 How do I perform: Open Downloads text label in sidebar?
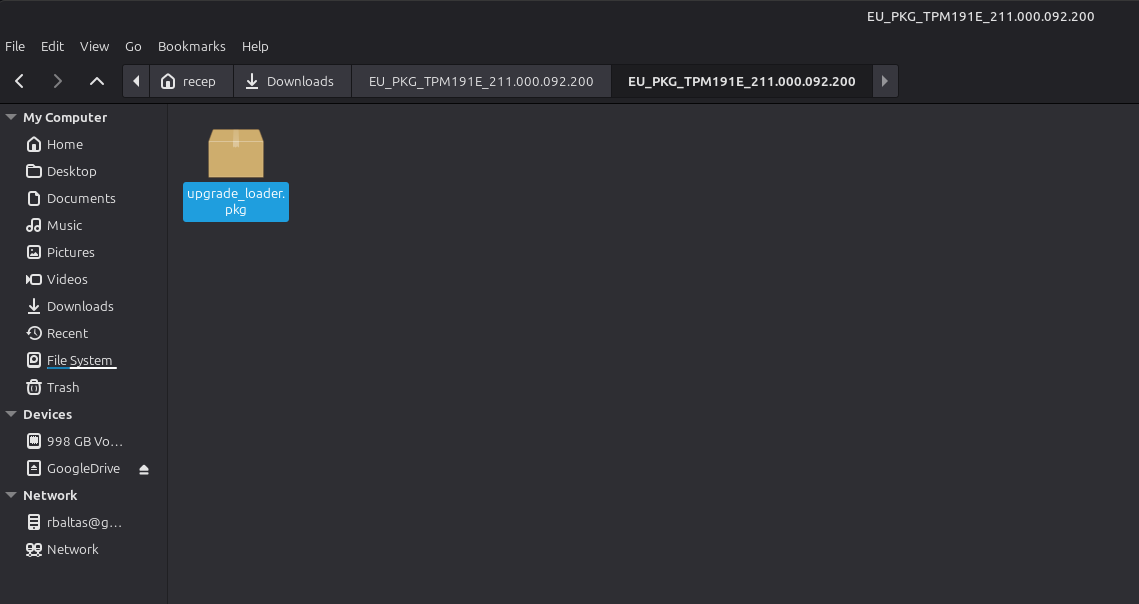pos(80,307)
